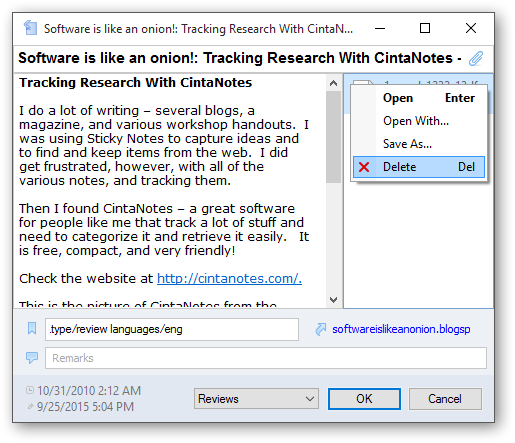This screenshot has height=443, width=515.
Task: Click the scrollbar up arrow
Action: [x=333, y=83]
